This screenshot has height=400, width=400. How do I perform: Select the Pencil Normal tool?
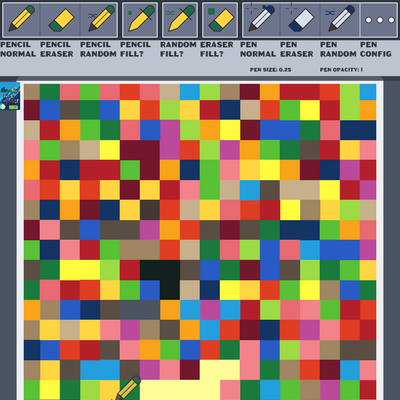[x=21, y=20]
